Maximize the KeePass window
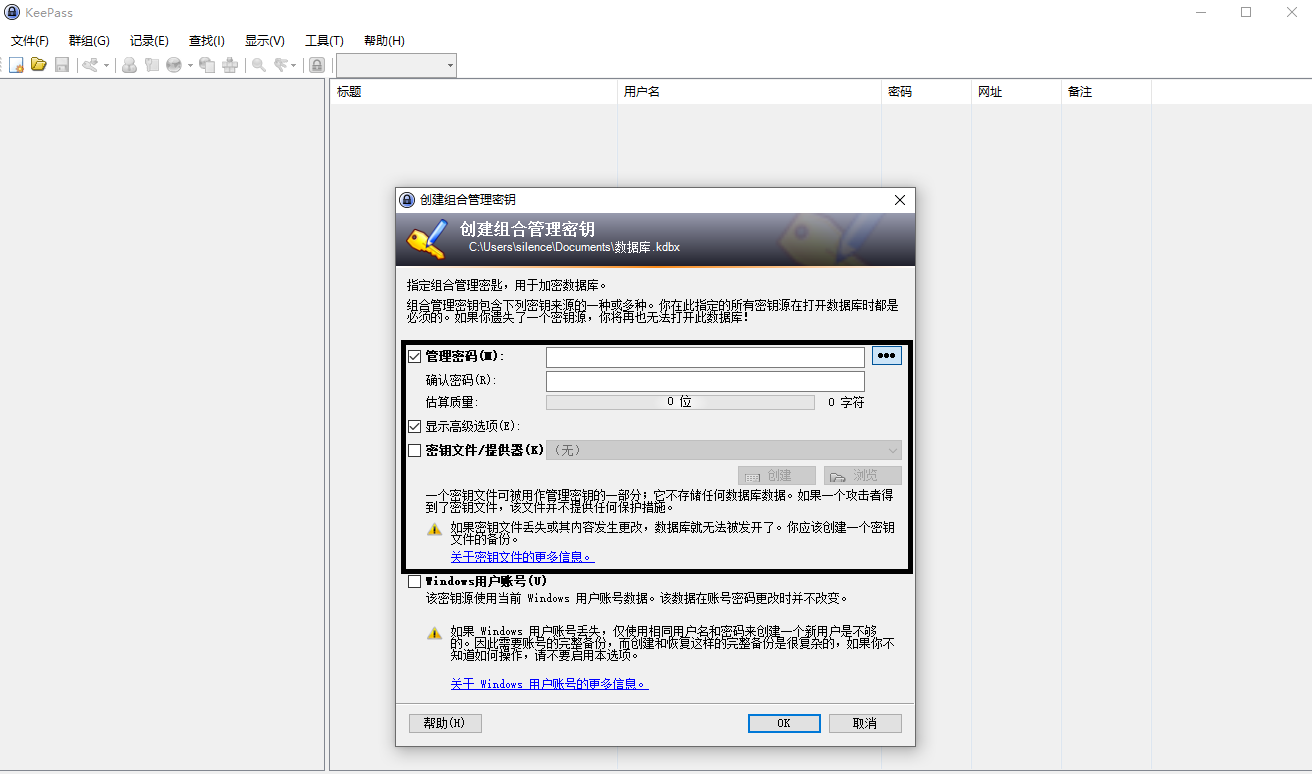The image size is (1312, 774). click(1246, 12)
